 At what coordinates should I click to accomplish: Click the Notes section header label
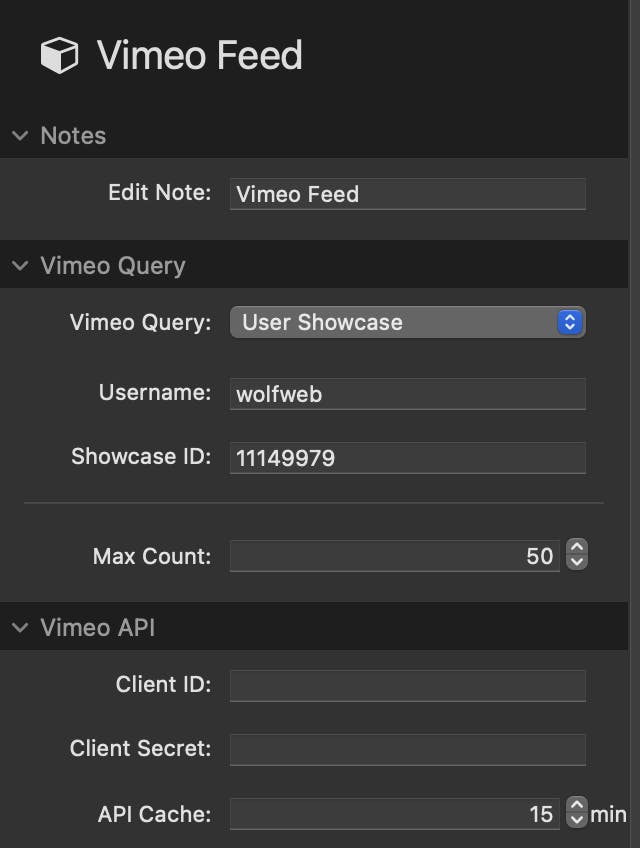(x=73, y=136)
